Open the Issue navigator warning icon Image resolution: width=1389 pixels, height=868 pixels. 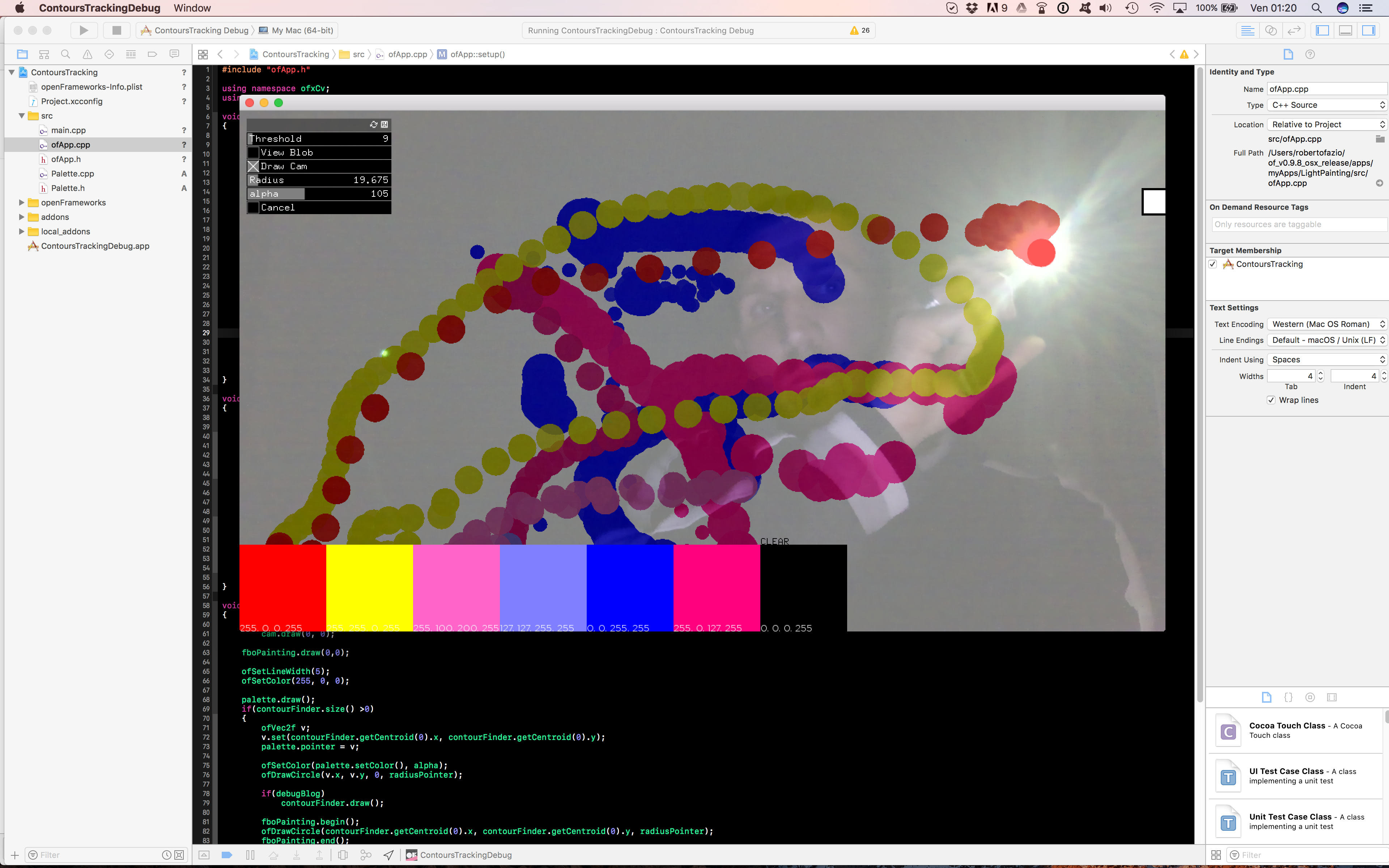(87, 54)
